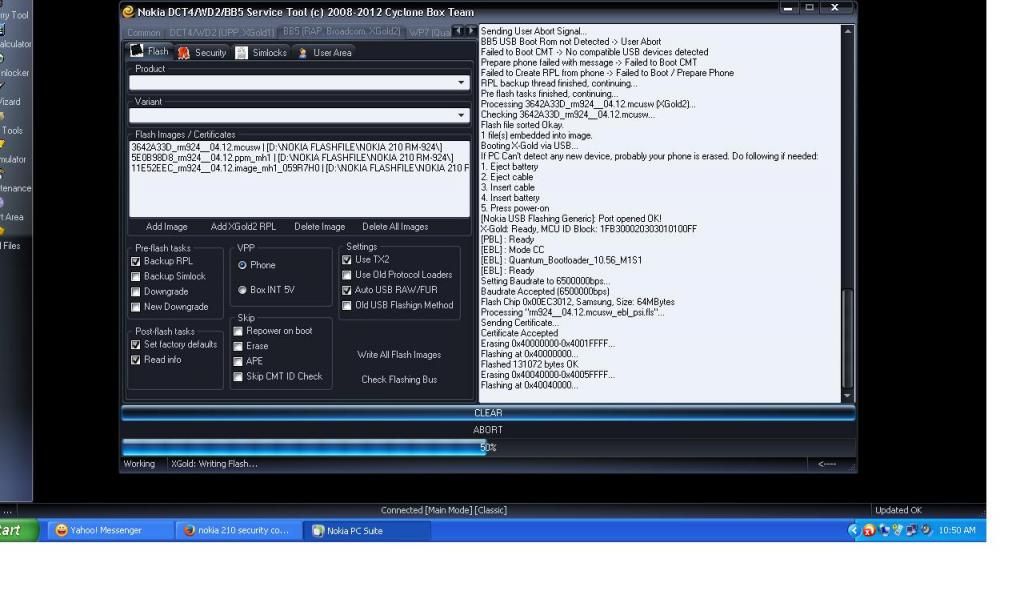Screen dimensions: 1024x614
Task: Expand the Variant dropdown
Action: (x=461, y=116)
